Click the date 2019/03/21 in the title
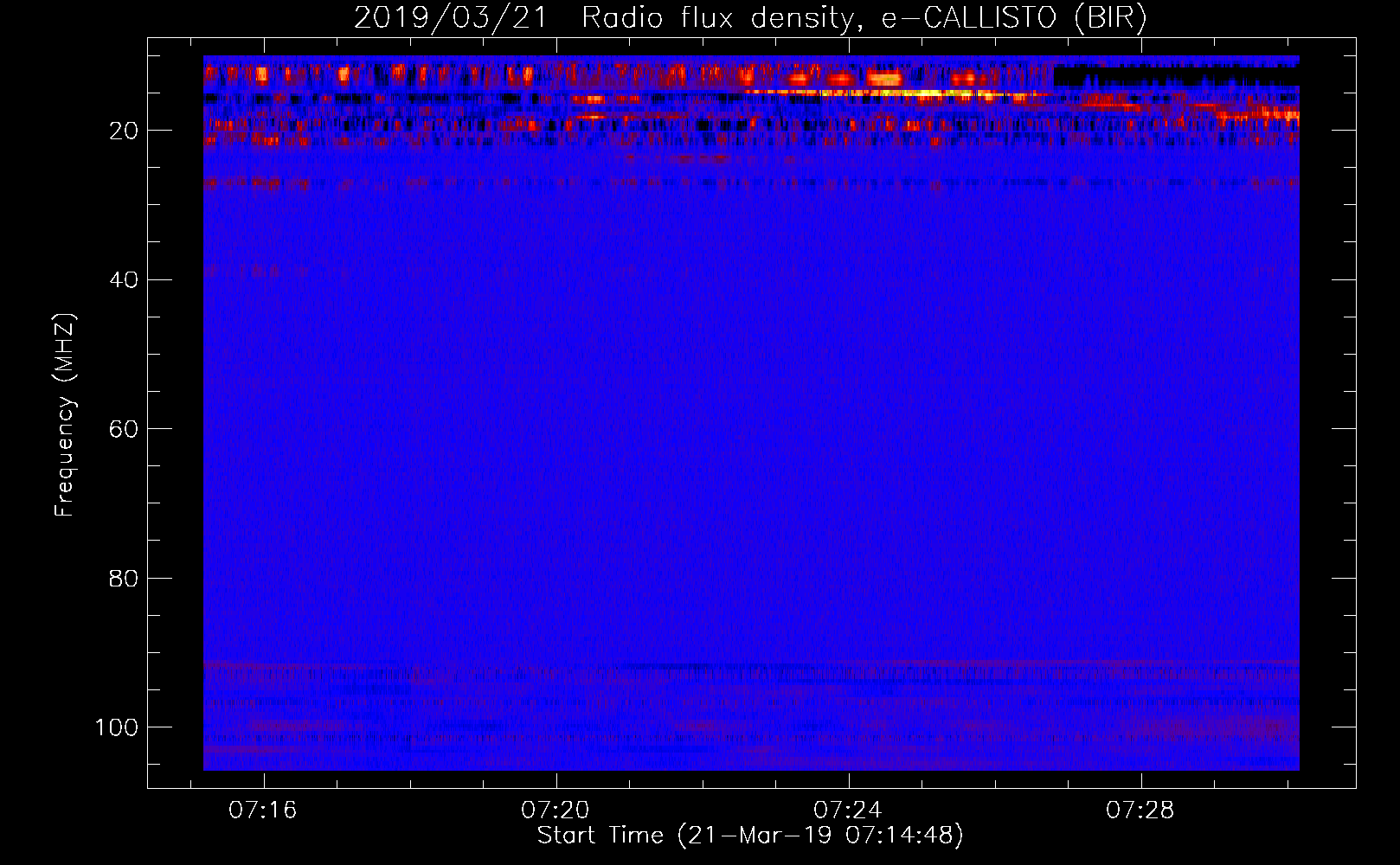 coord(451,17)
